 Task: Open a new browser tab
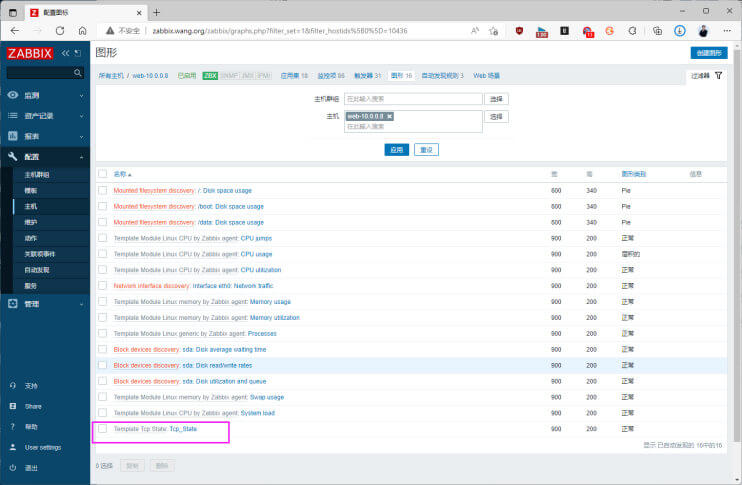[157, 13]
